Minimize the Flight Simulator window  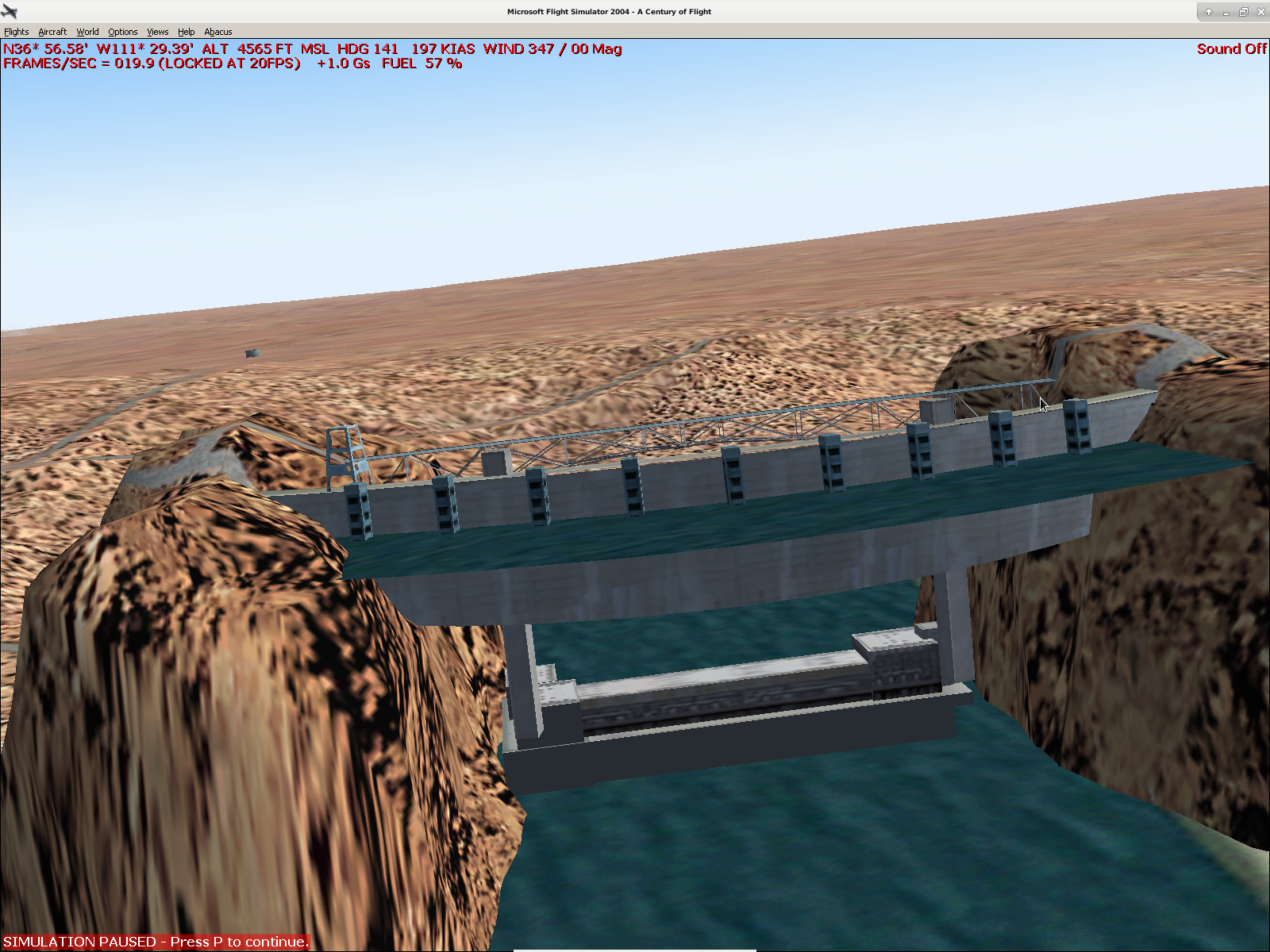click(1226, 12)
